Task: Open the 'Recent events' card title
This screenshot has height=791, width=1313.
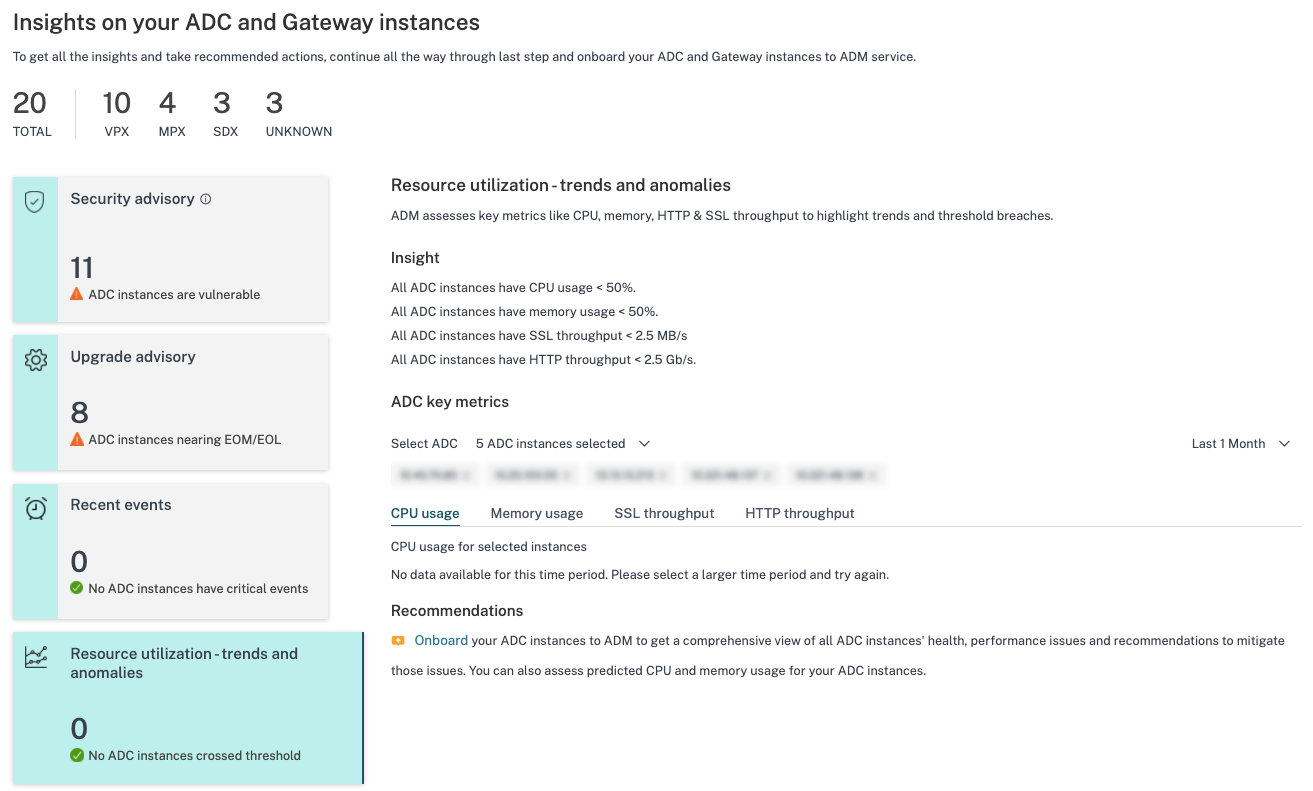Action: (121, 505)
